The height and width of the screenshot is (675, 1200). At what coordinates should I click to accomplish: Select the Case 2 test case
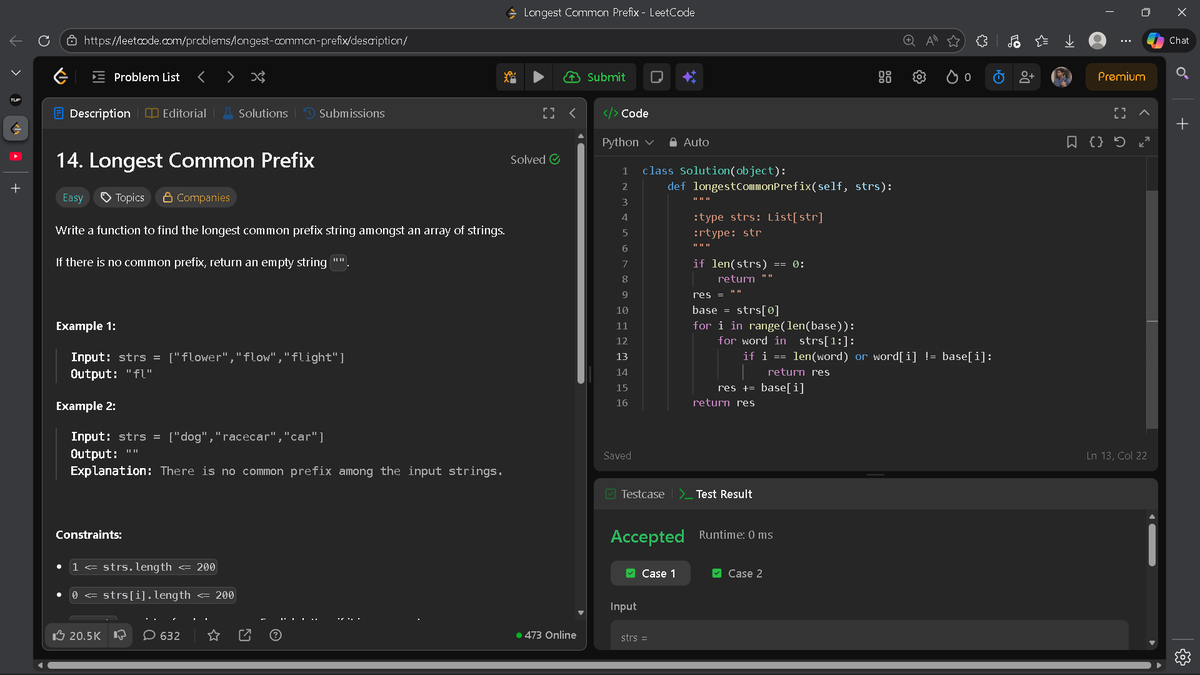click(736, 573)
